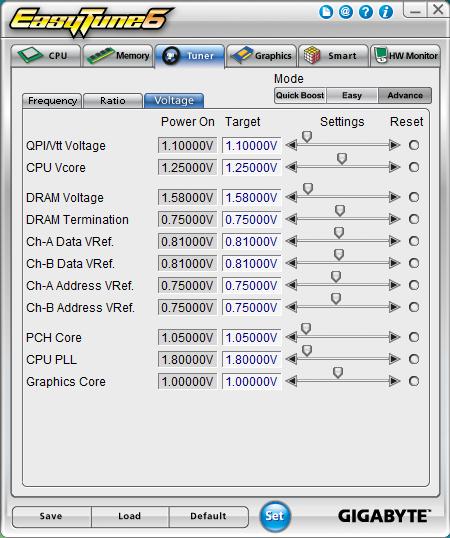
Task: Click QPI/Vtt Voltage target value field
Action: pyautogui.click(x=251, y=145)
